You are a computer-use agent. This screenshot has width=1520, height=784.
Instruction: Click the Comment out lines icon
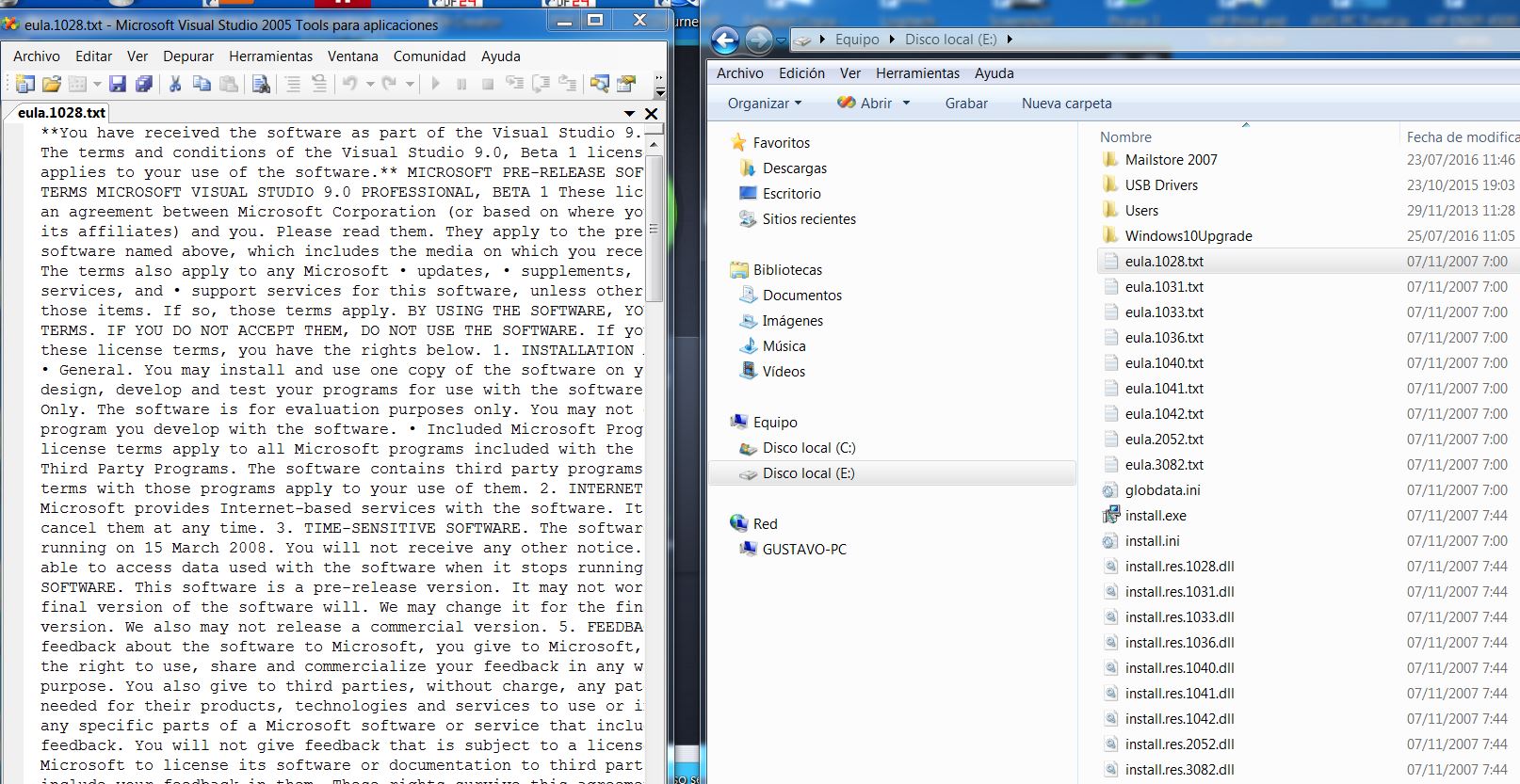293,84
